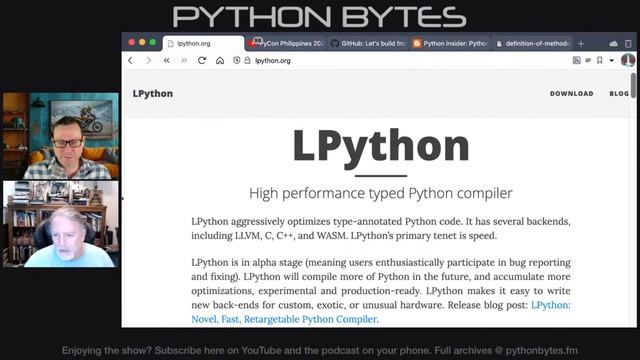Click the bookmark icon in address bar

[600, 60]
